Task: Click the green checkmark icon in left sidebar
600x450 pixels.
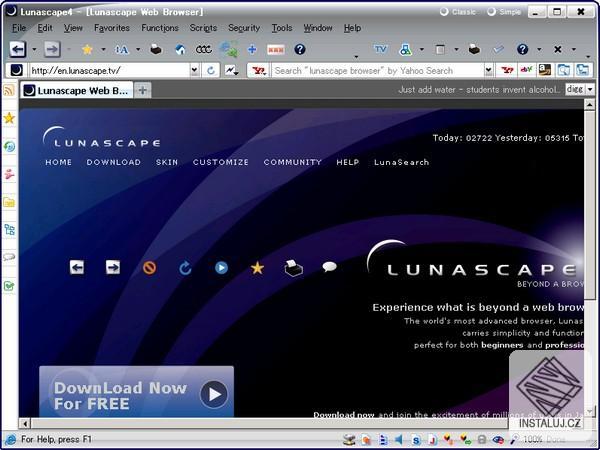Action: 9,285
